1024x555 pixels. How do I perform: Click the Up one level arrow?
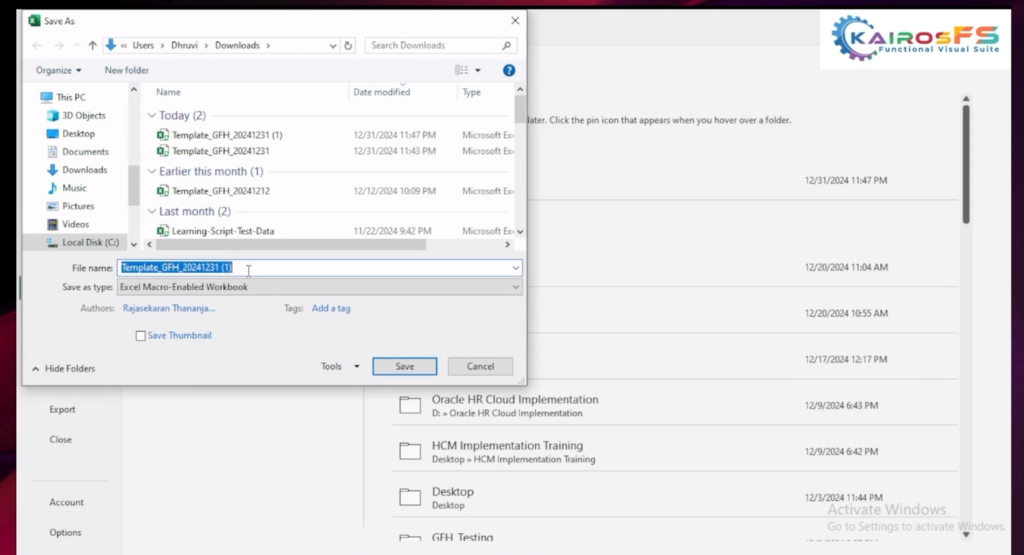(x=93, y=45)
